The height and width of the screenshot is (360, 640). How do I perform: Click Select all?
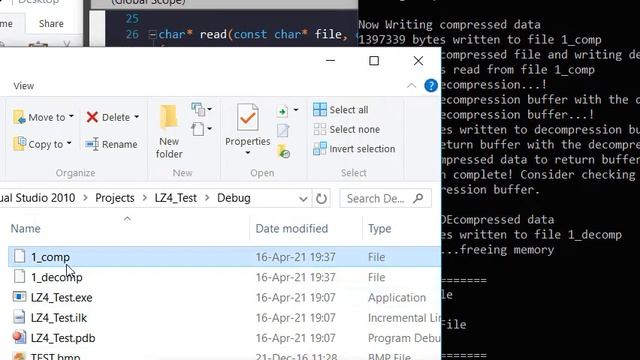pyautogui.click(x=341, y=110)
